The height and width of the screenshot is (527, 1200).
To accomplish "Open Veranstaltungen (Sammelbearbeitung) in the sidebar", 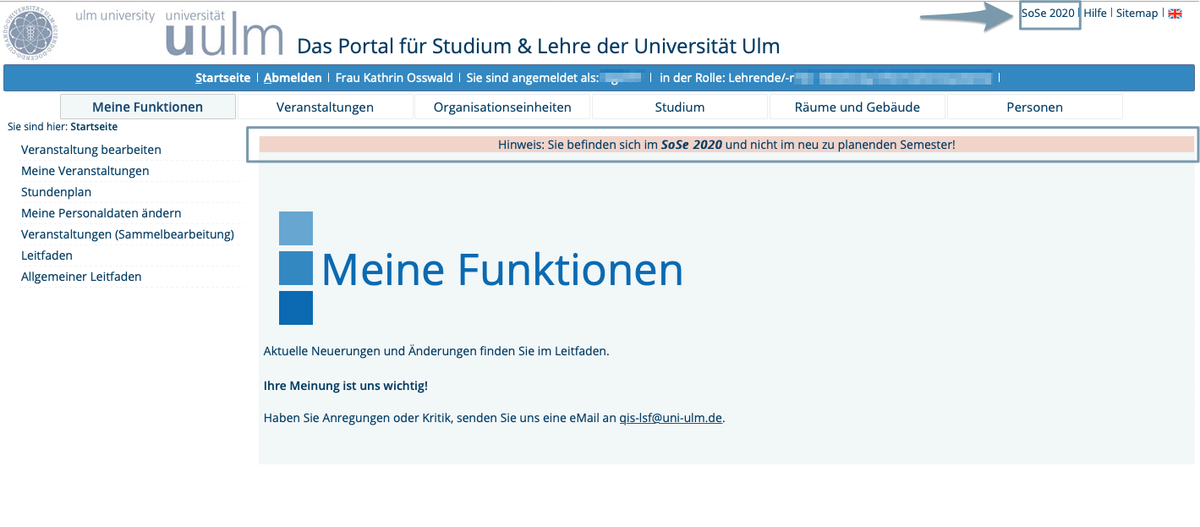I will click(127, 234).
